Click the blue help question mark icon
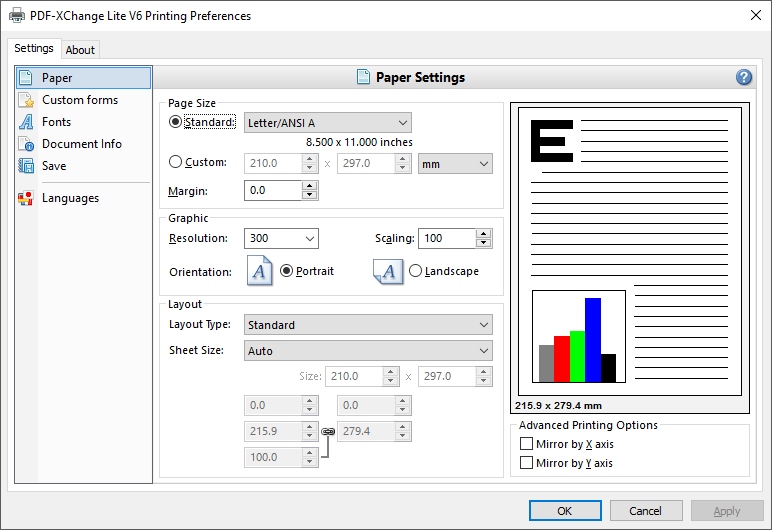This screenshot has width=772, height=530. (x=743, y=77)
